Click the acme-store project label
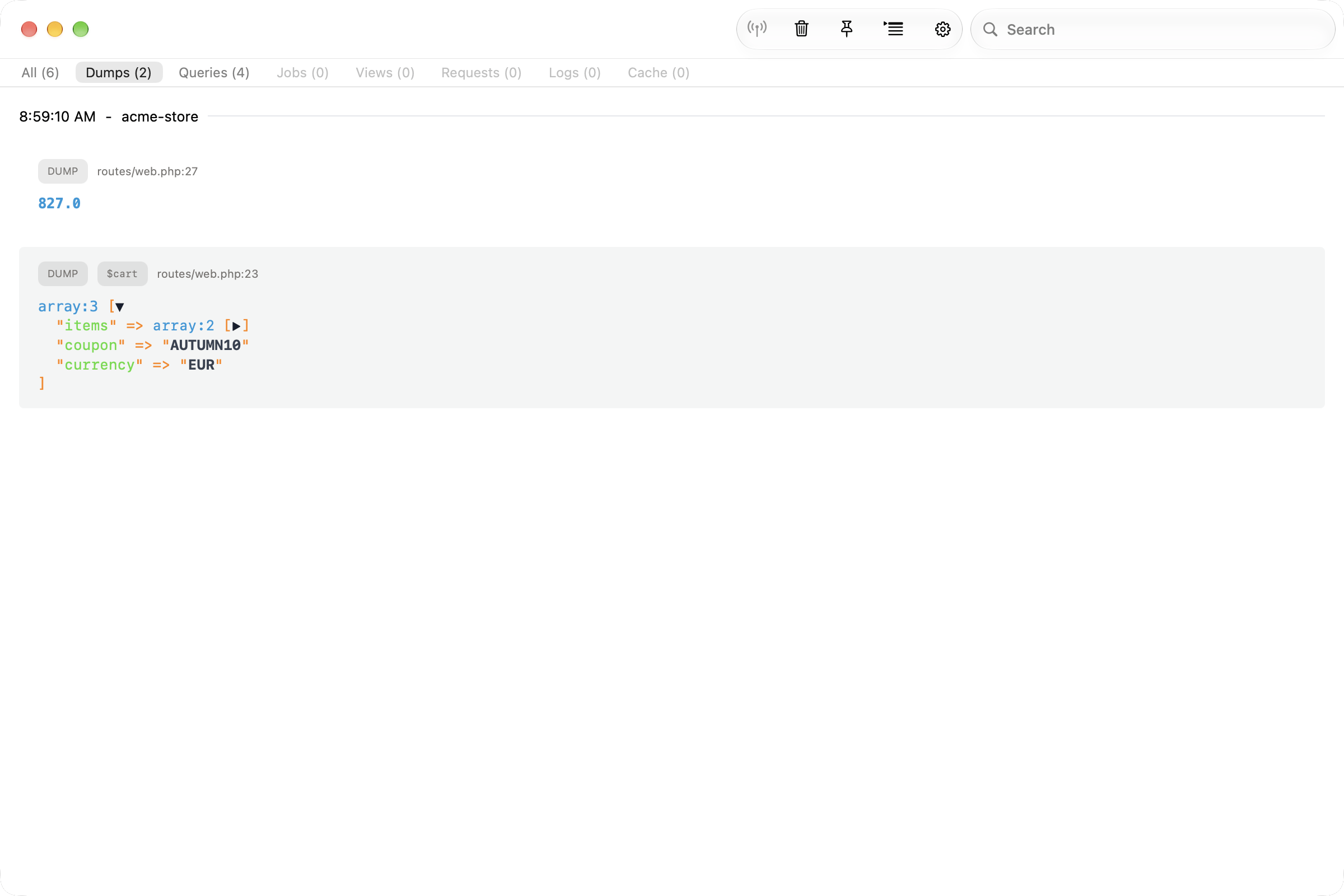 pyautogui.click(x=160, y=116)
